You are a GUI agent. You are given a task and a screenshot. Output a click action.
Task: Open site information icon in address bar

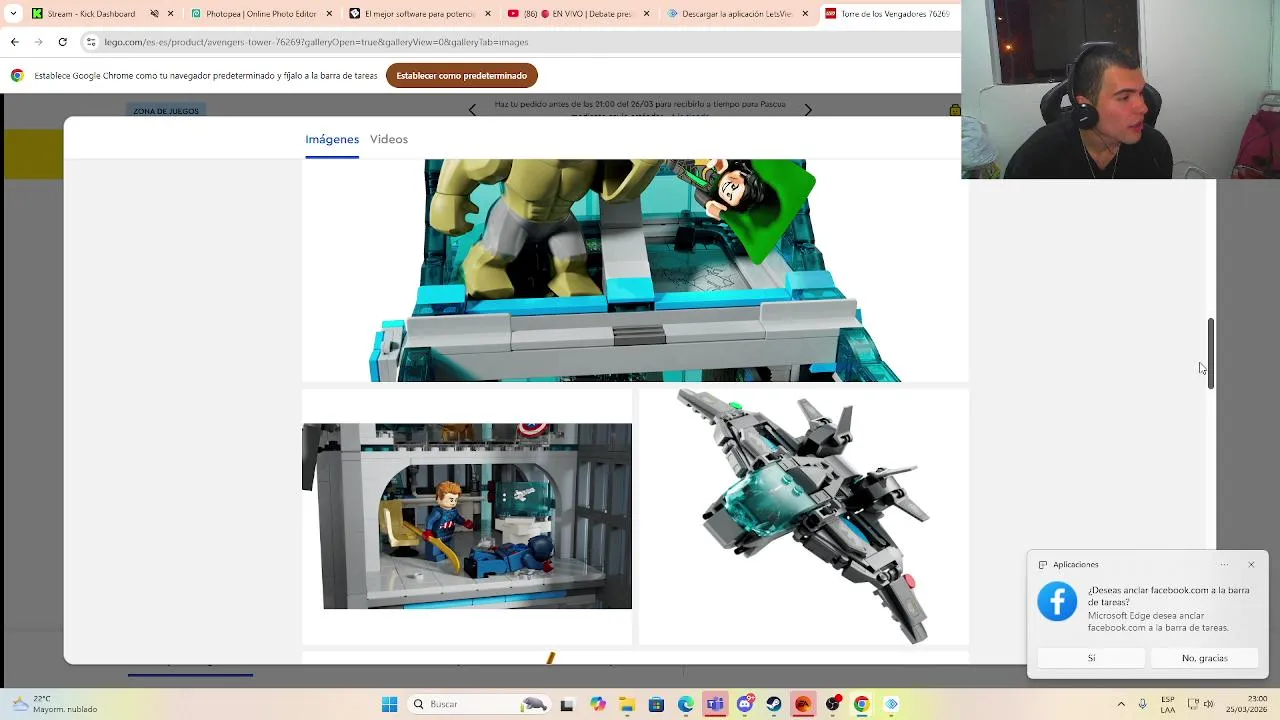tap(91, 42)
